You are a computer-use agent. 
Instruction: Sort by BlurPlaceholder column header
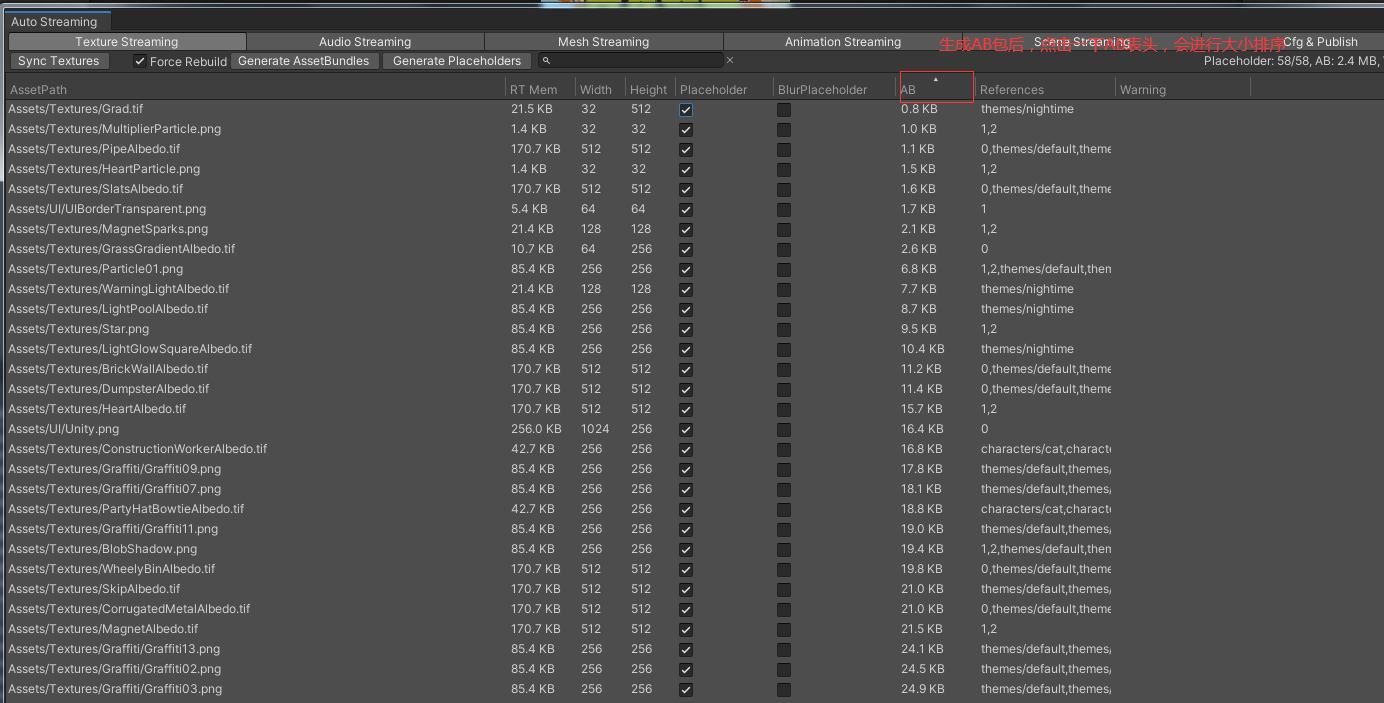tap(834, 89)
